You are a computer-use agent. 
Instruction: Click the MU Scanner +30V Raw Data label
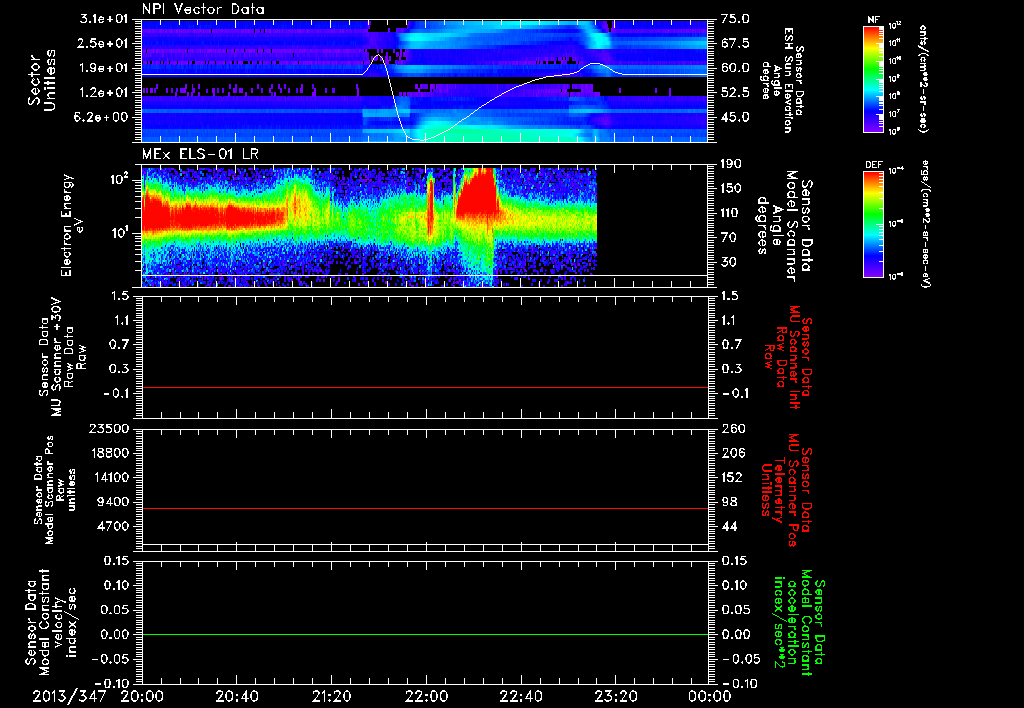pos(62,357)
